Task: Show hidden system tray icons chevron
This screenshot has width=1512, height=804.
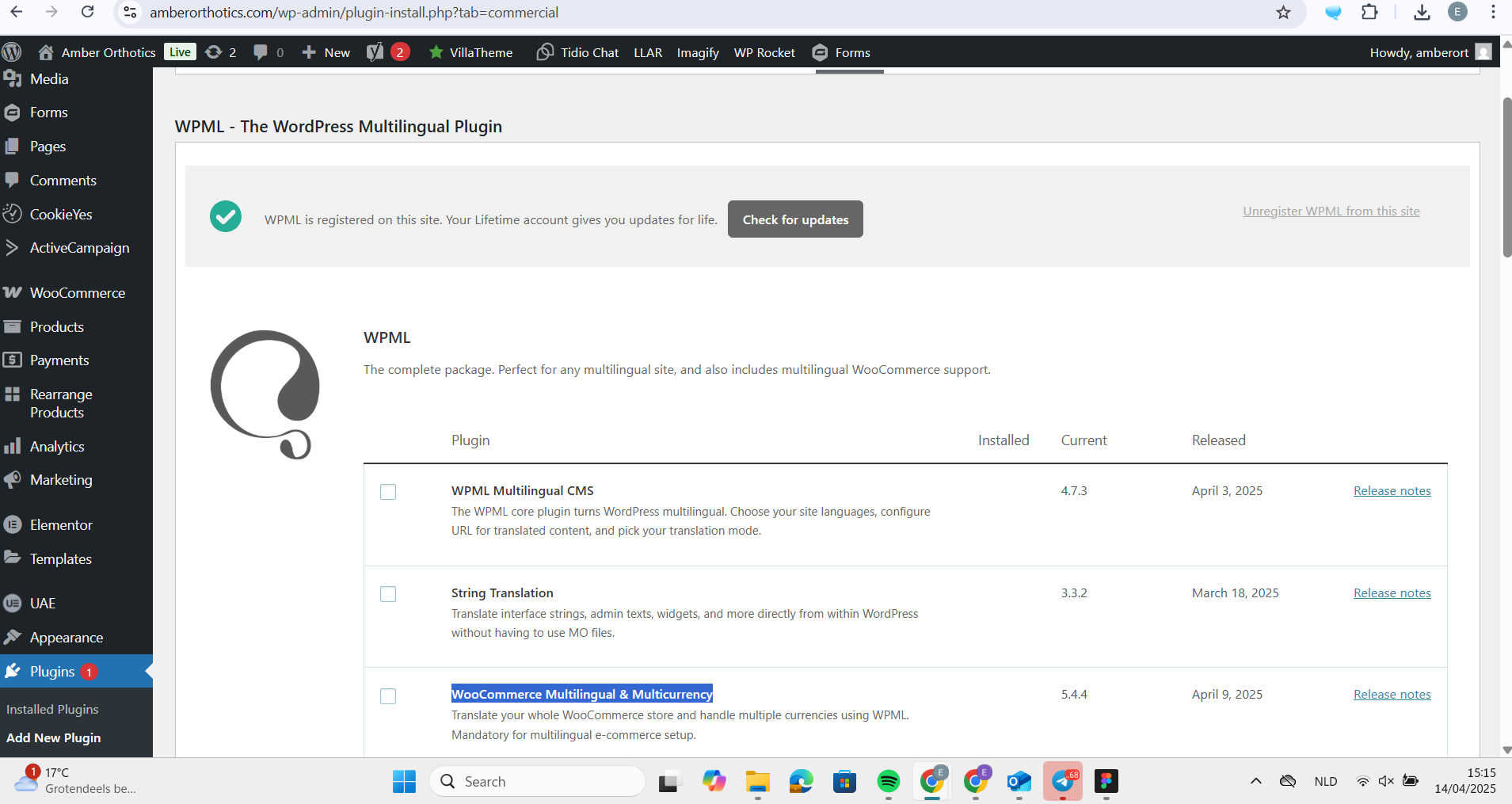Action: click(1256, 782)
